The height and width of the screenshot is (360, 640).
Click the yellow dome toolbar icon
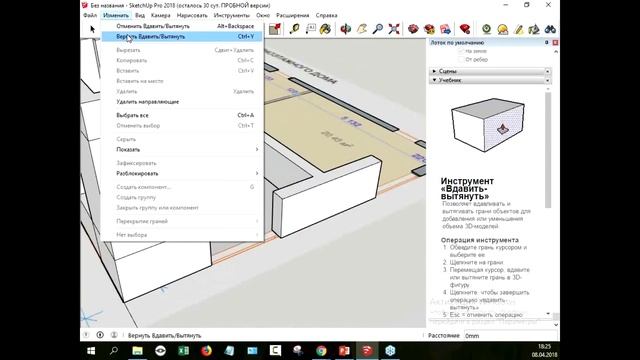coord(502,29)
